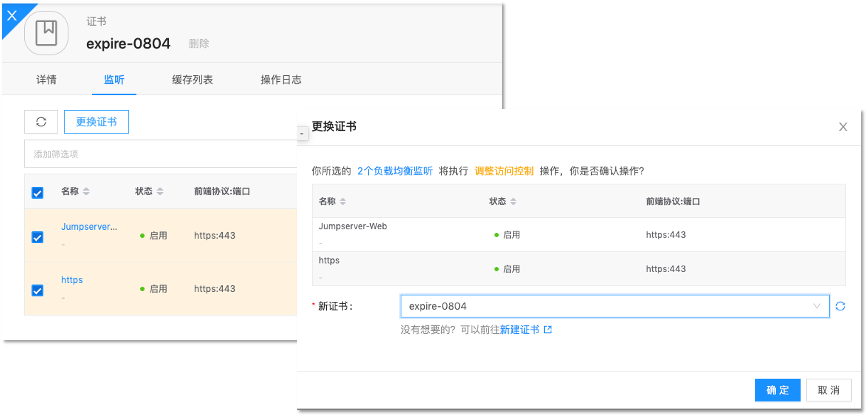Screen dimensions: 868x417
Task: Sort listener table by 状态 column
Action: click(160, 191)
